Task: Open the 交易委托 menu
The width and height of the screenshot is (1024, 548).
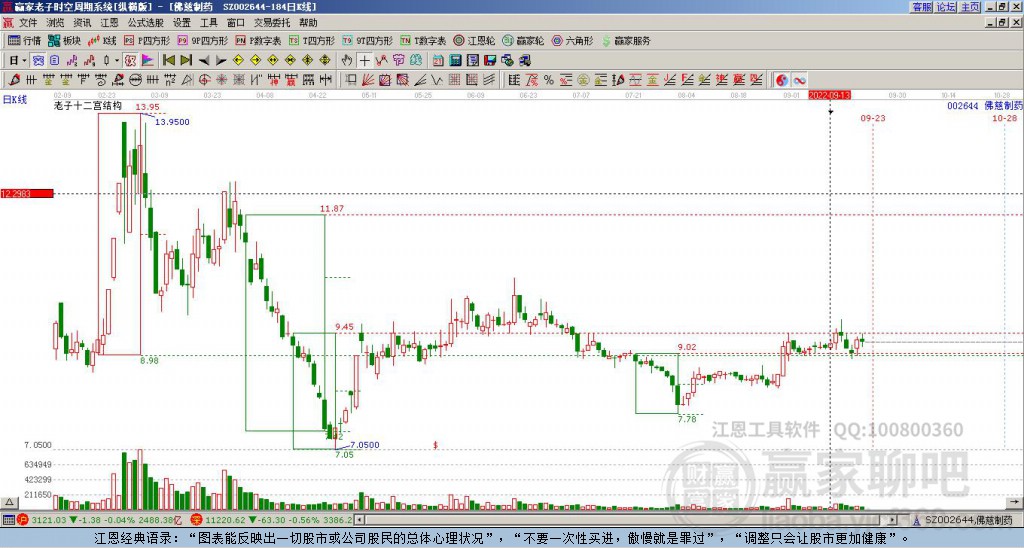Action: 272,23
